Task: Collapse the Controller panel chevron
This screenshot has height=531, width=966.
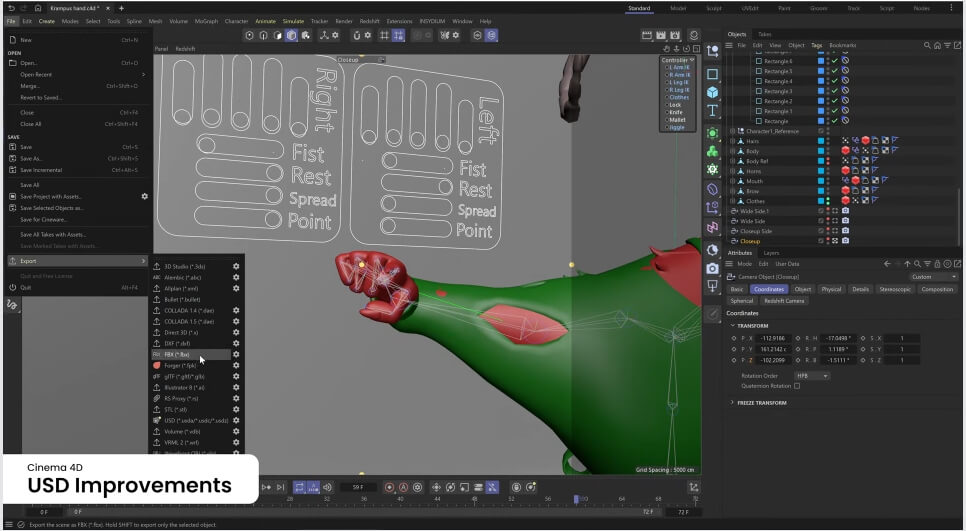Action: click(x=692, y=60)
